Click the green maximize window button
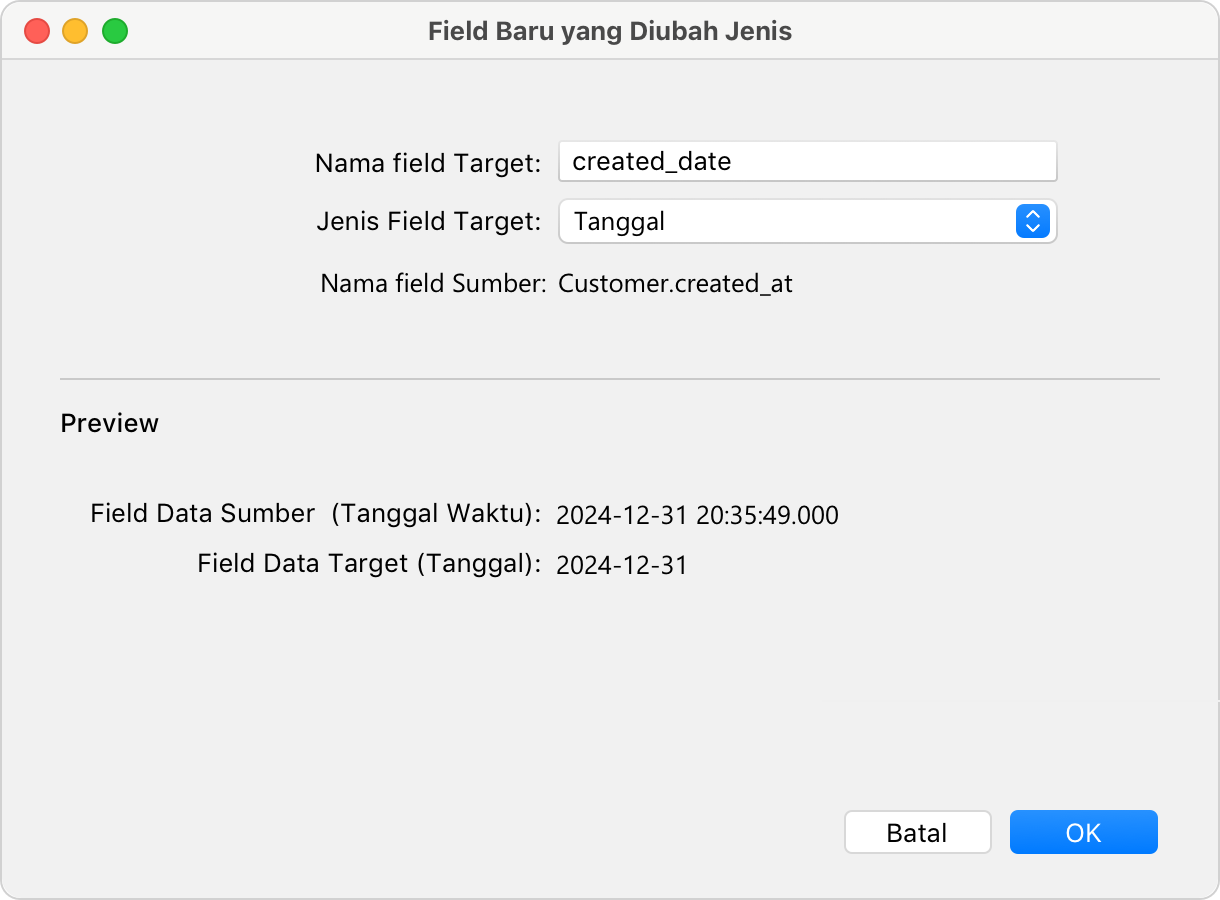This screenshot has height=900, width=1220. coord(115,31)
